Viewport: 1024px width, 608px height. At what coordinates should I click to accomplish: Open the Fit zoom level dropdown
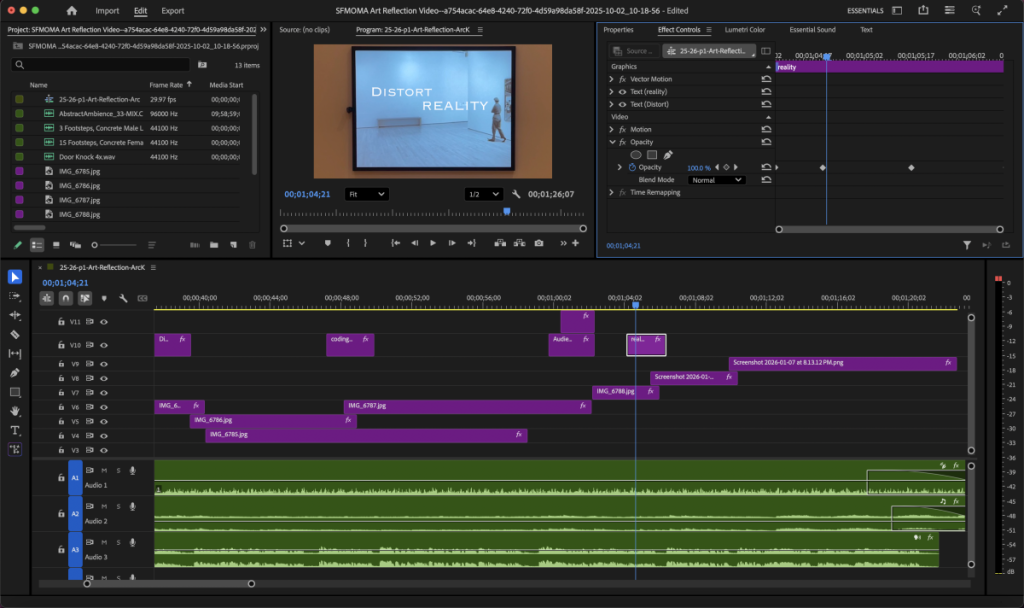[366, 194]
